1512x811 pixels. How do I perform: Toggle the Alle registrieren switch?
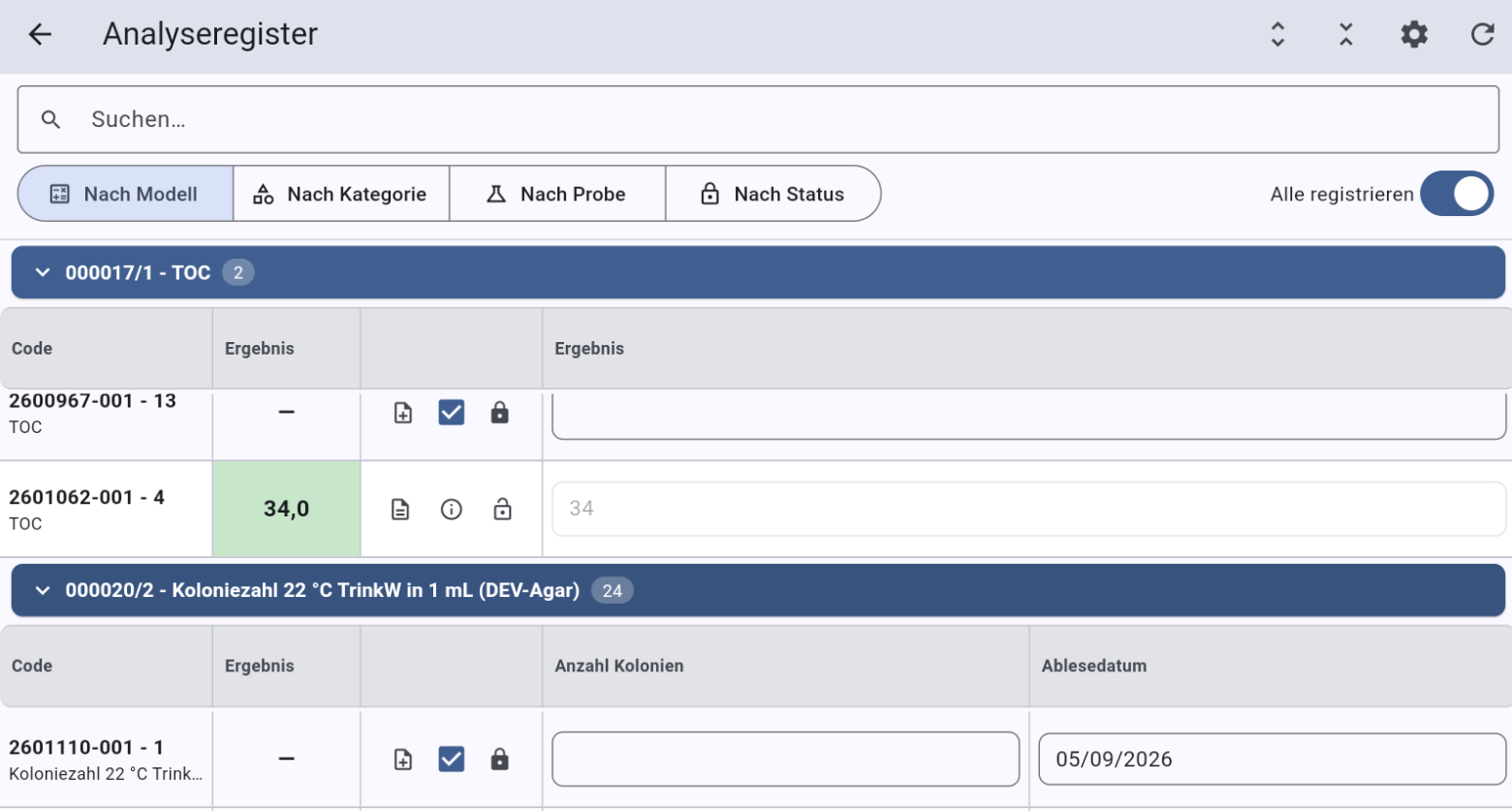tap(1457, 194)
